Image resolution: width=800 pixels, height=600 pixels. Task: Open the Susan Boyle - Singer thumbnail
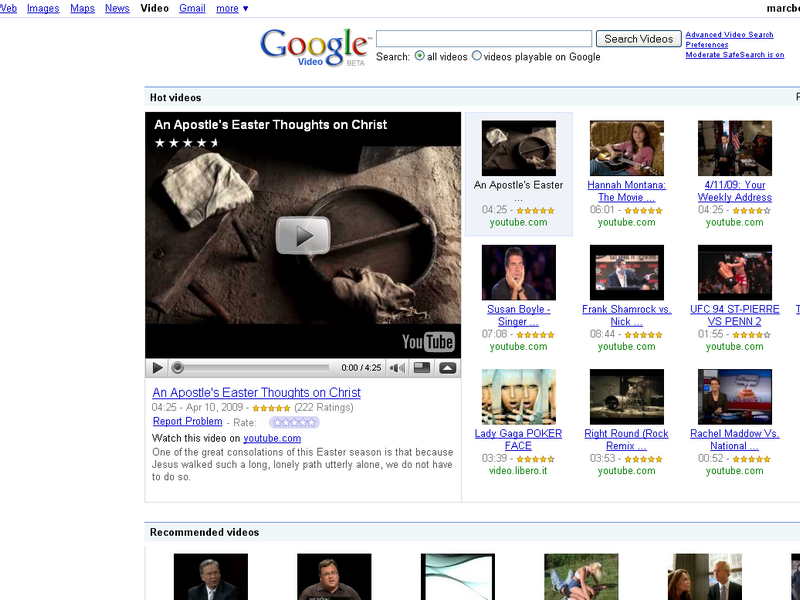pos(518,272)
